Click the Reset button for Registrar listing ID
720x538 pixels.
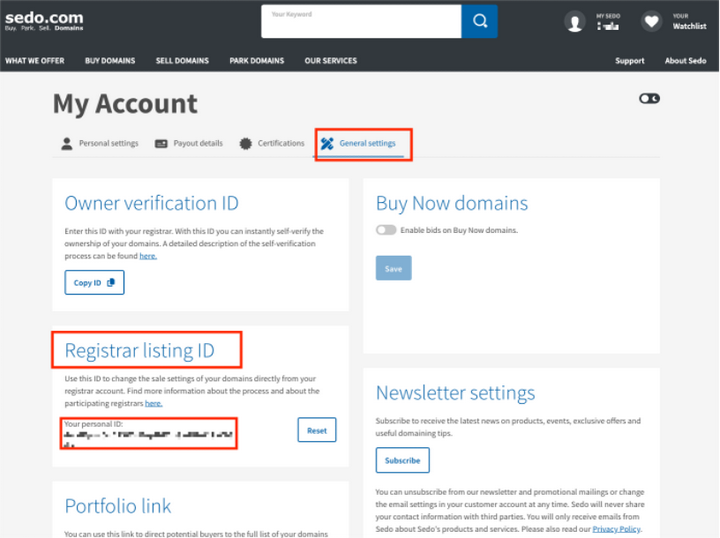317,430
